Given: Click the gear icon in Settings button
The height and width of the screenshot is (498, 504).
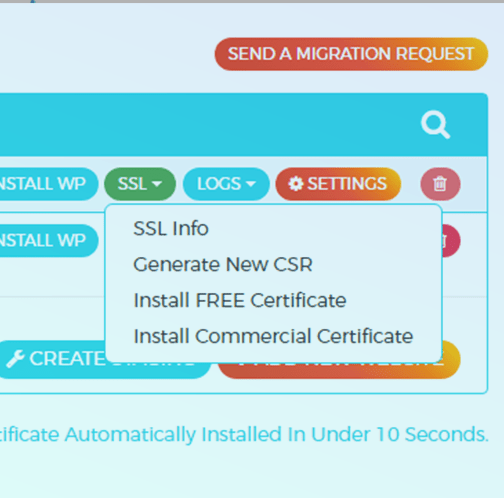Looking at the screenshot, I should click(296, 184).
